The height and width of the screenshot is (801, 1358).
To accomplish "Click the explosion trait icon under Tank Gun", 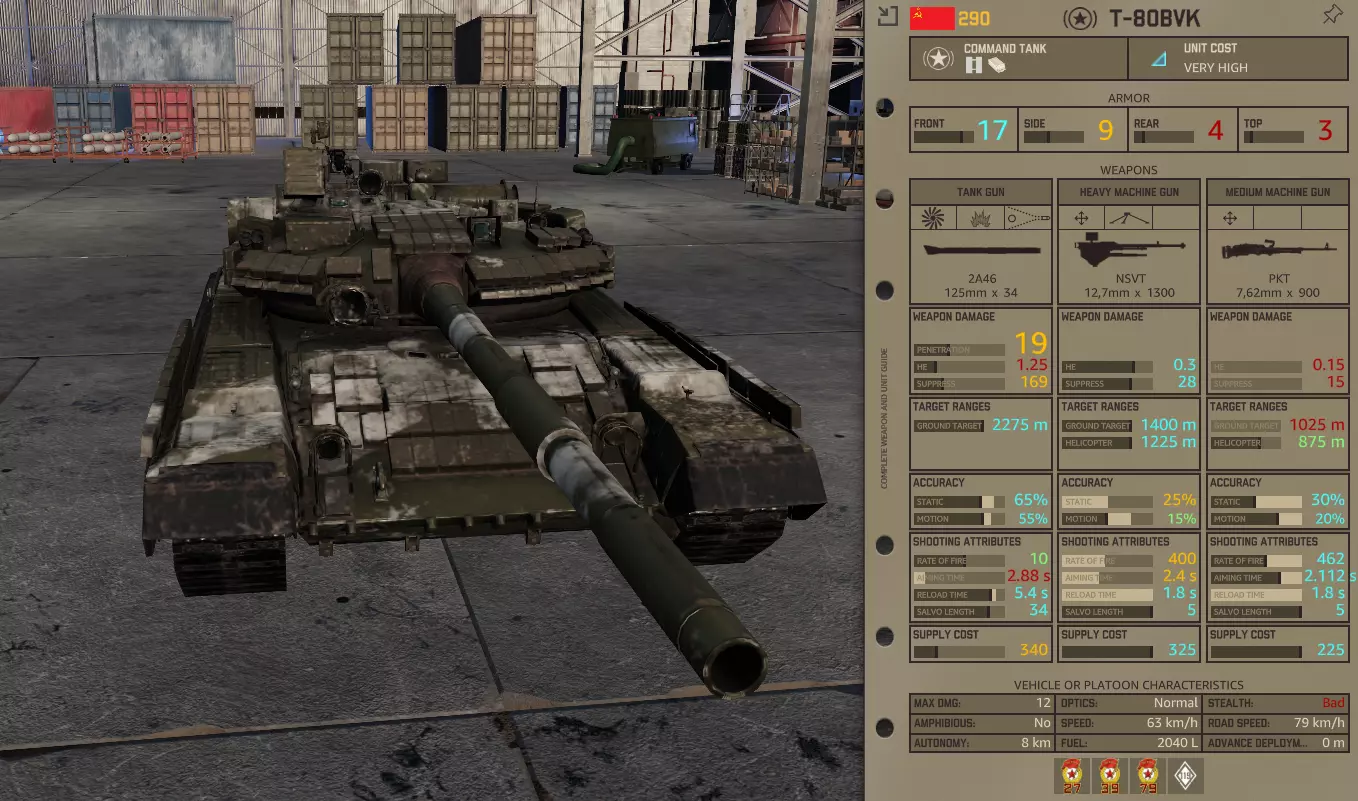I will point(980,217).
